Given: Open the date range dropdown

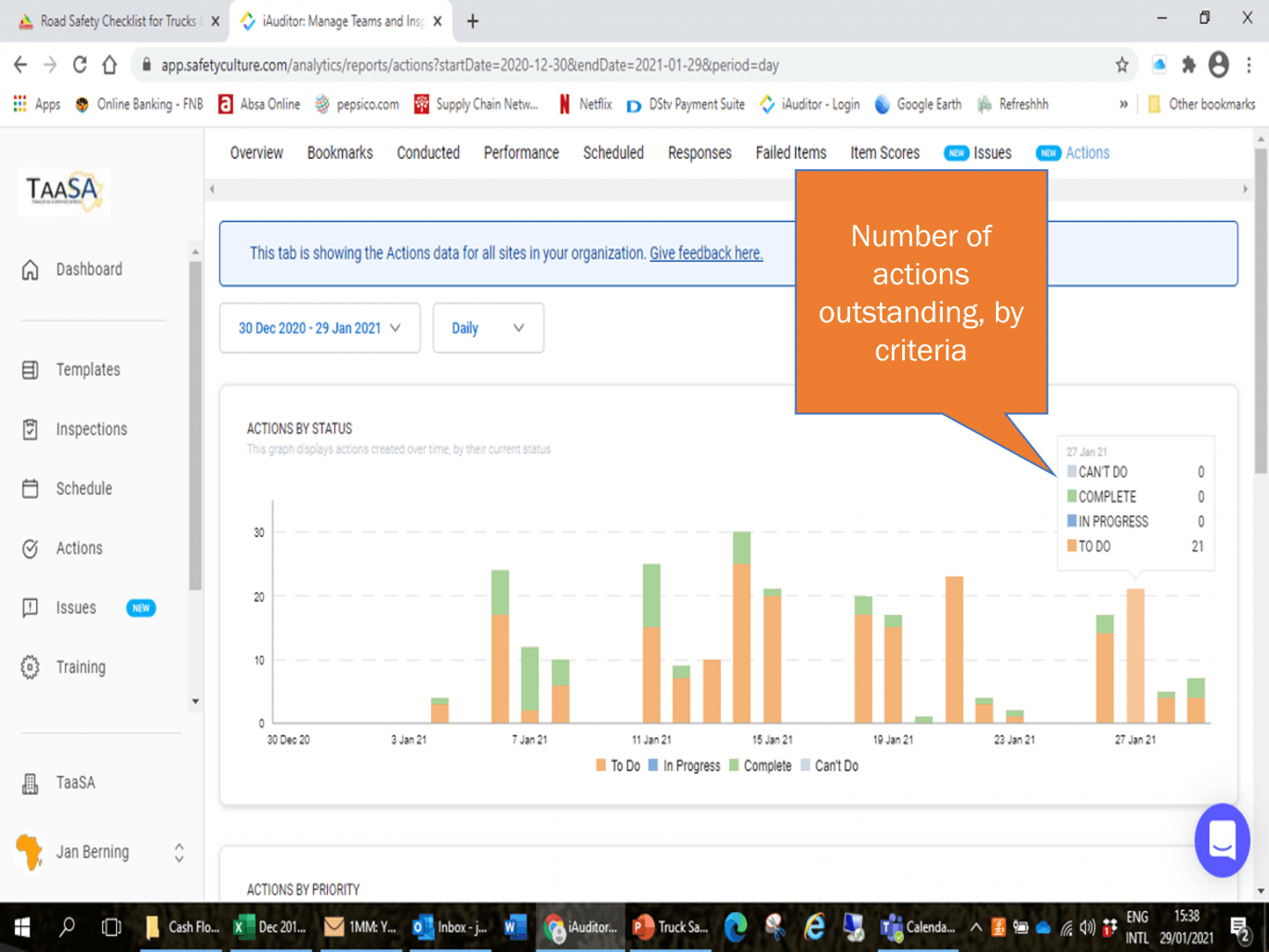Looking at the screenshot, I should point(320,329).
